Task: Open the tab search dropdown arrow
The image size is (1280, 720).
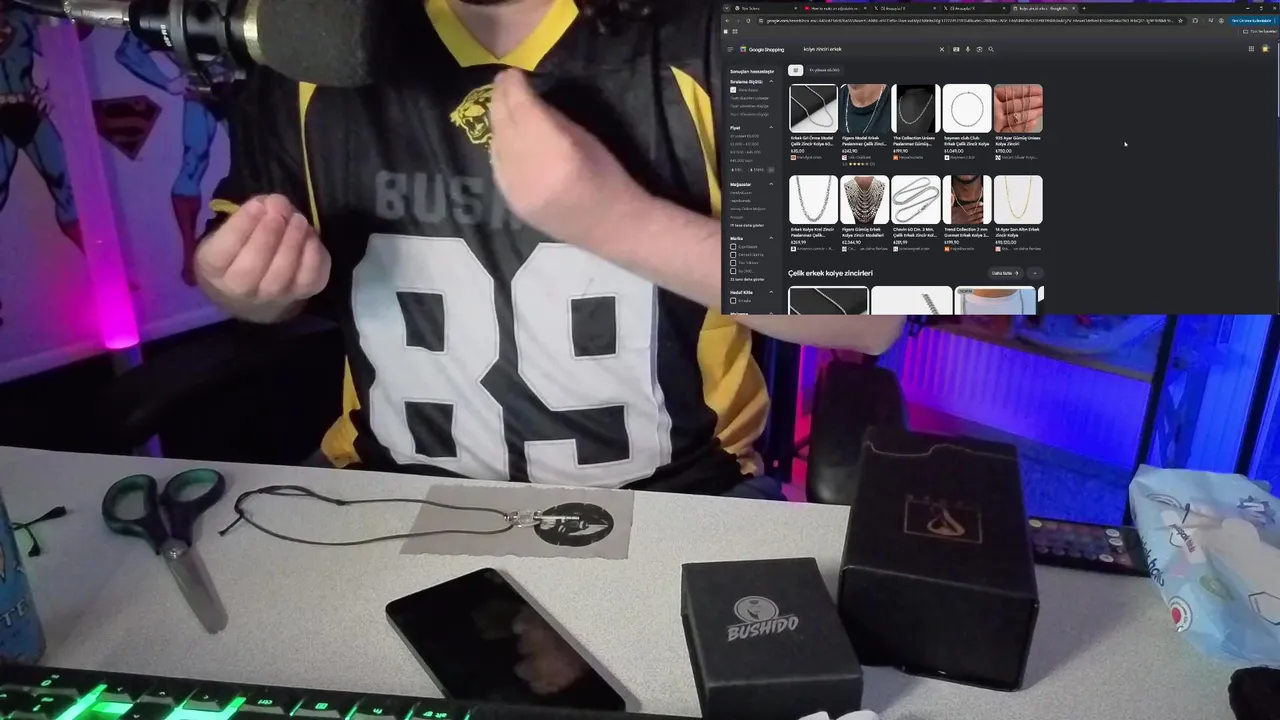Action: click(x=727, y=8)
